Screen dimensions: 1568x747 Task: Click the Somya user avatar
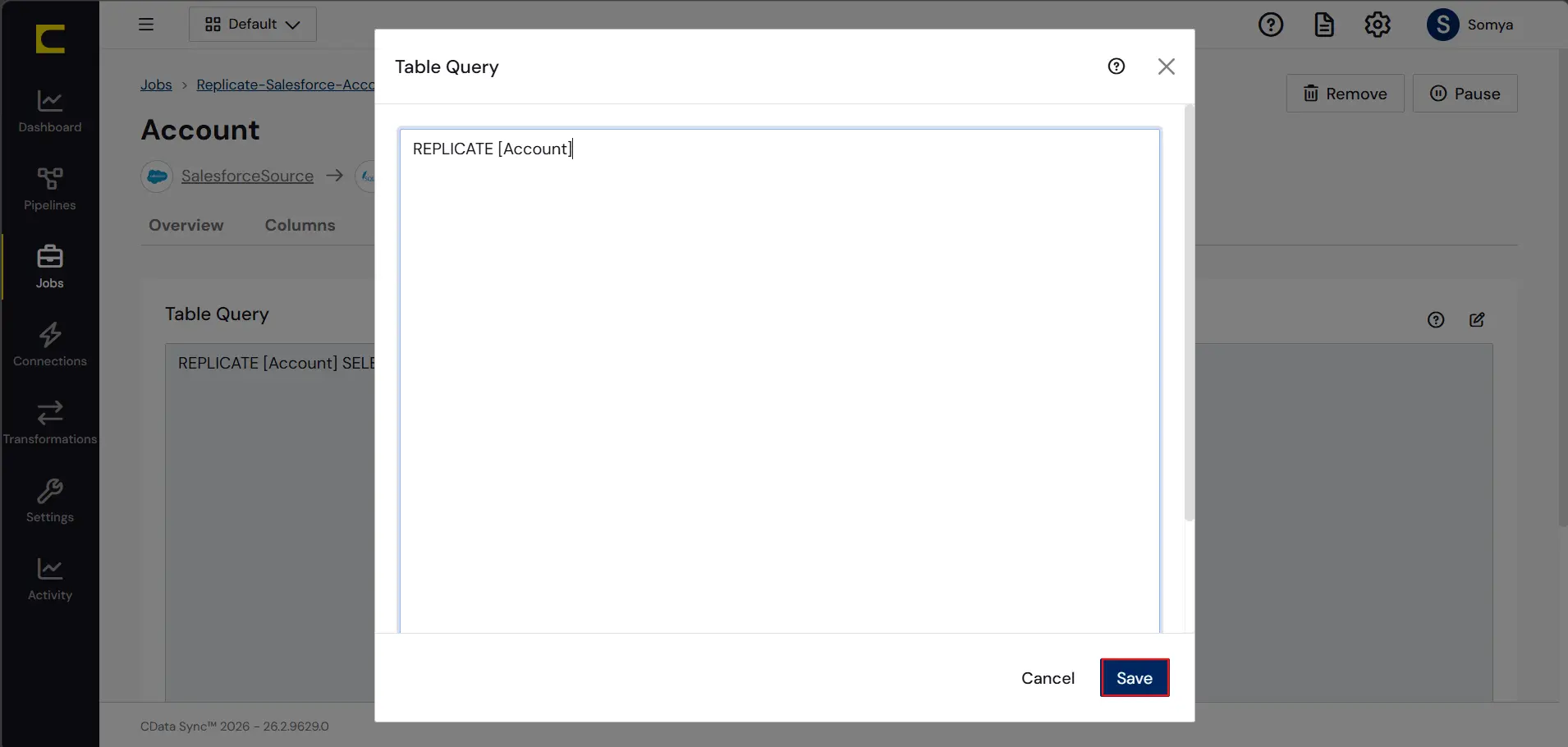[1443, 25]
